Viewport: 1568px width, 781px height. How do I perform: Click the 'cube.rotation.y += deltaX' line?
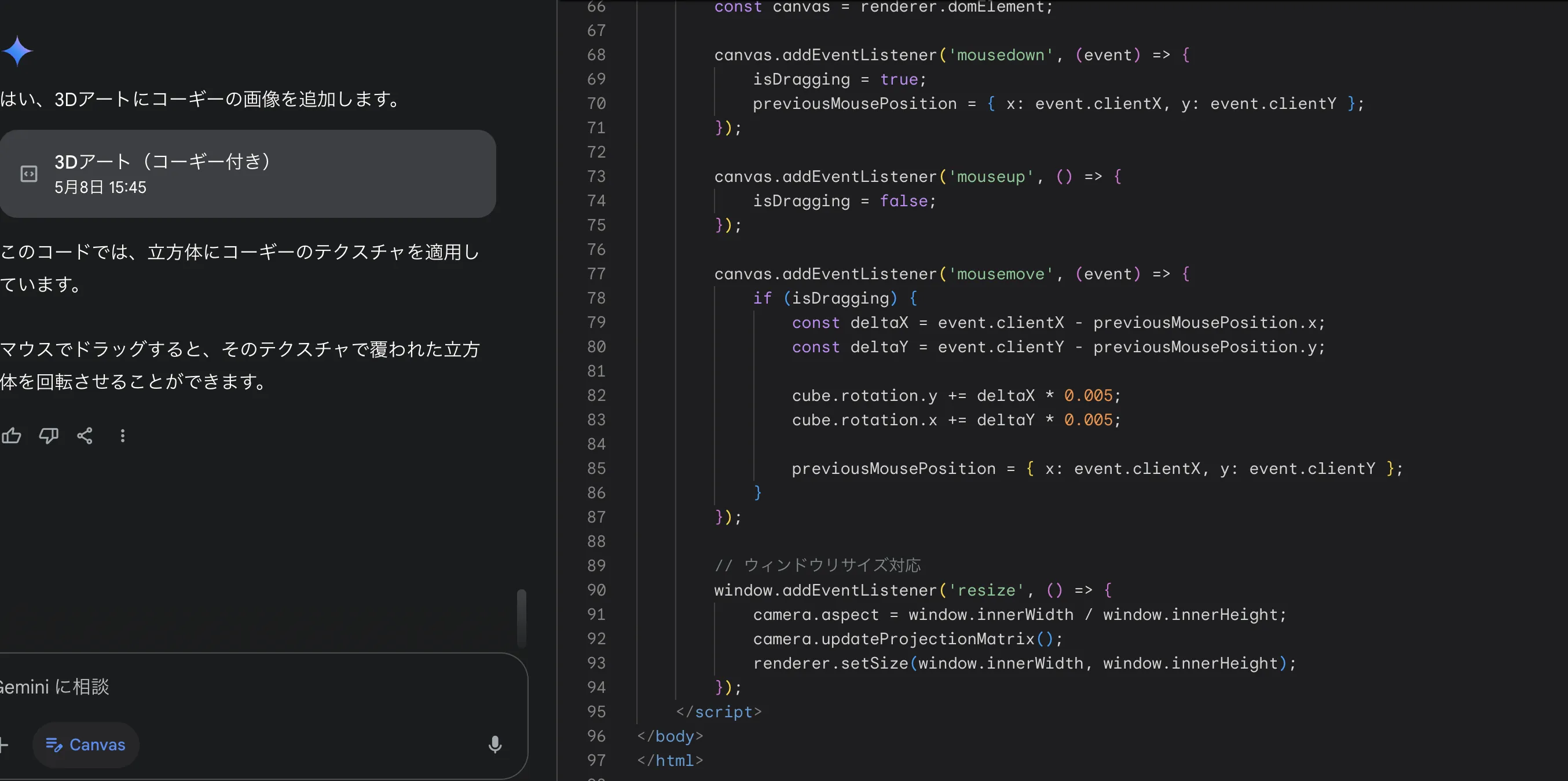tap(955, 395)
